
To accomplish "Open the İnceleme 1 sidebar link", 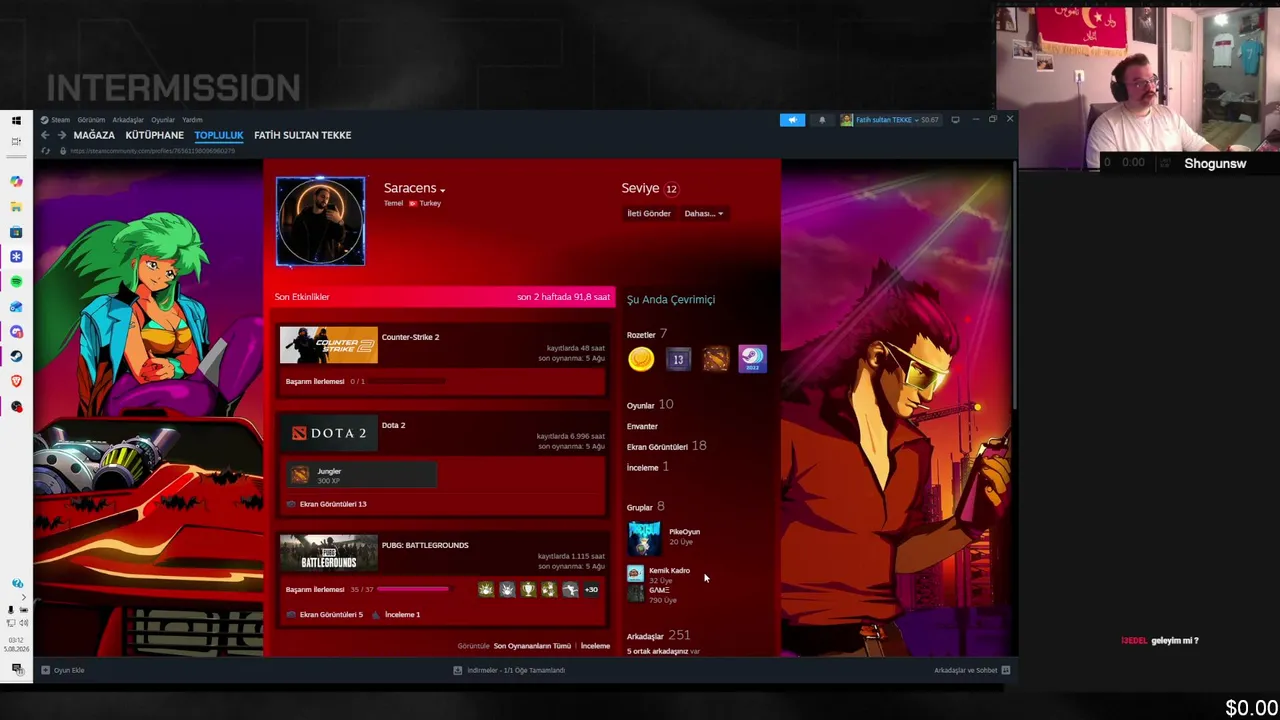I will pyautogui.click(x=648, y=467).
